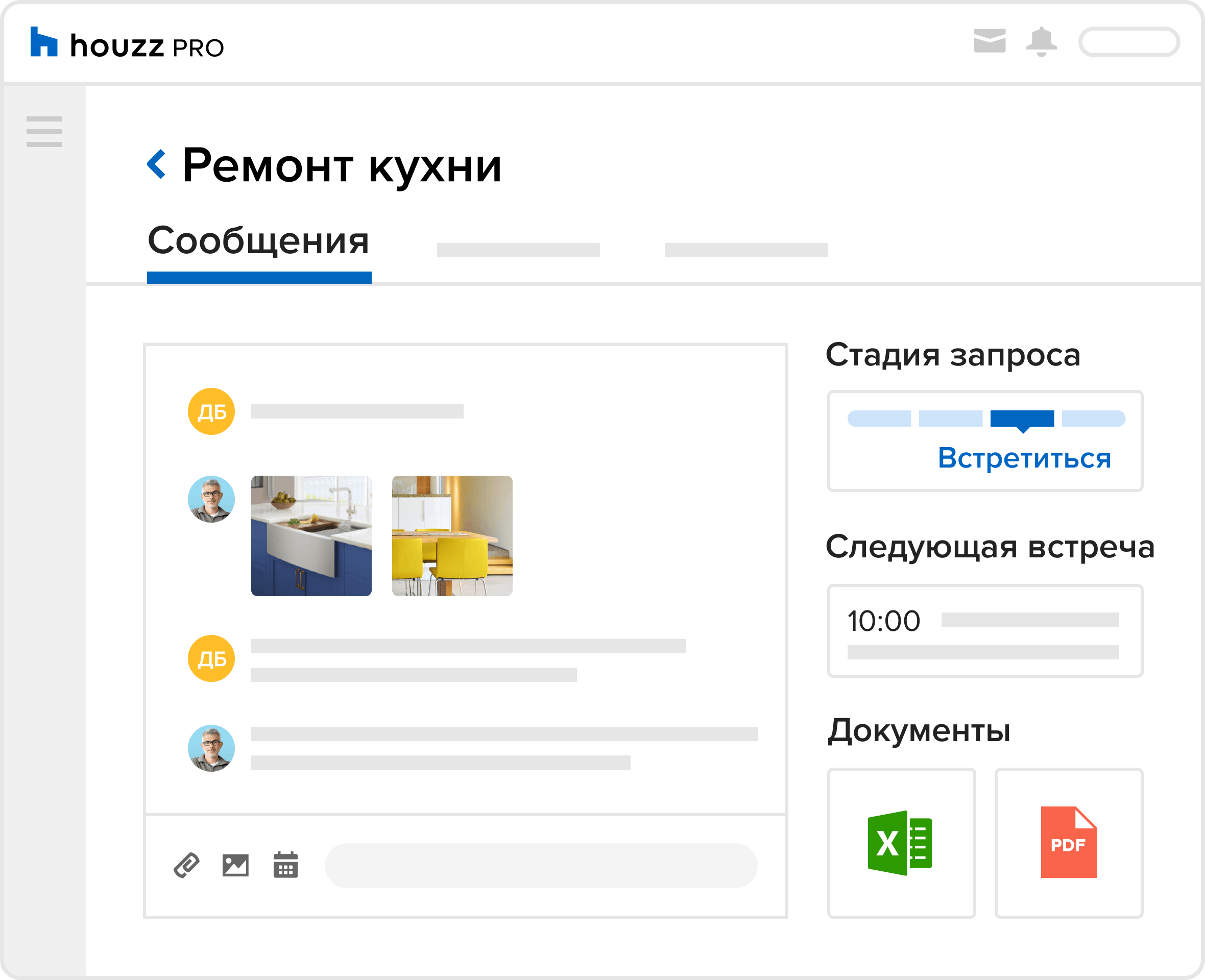The image size is (1205, 980).
Task: Open the notifications bell
Action: 1041,42
